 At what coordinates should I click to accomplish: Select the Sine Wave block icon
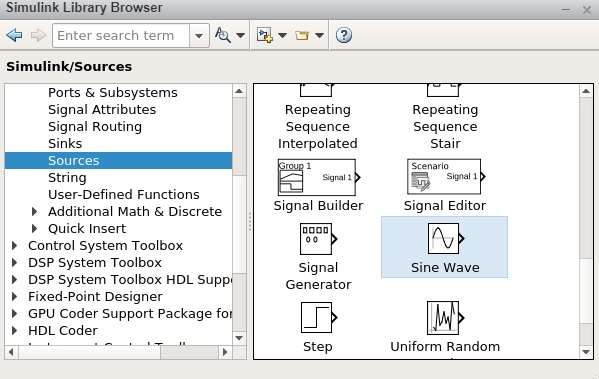446,239
